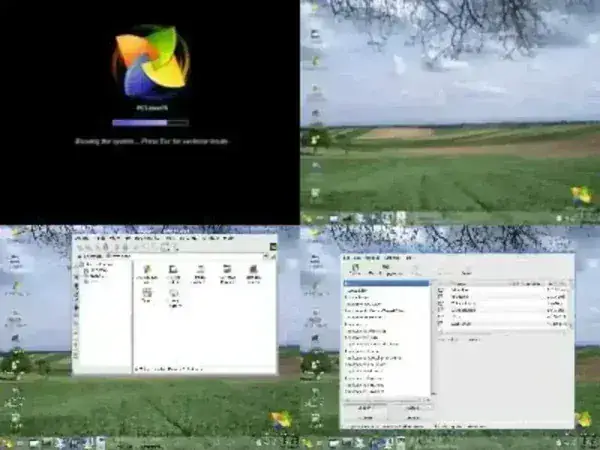Click the animated gear icon in file manager
This screenshot has height=450, width=600.
point(273,247)
